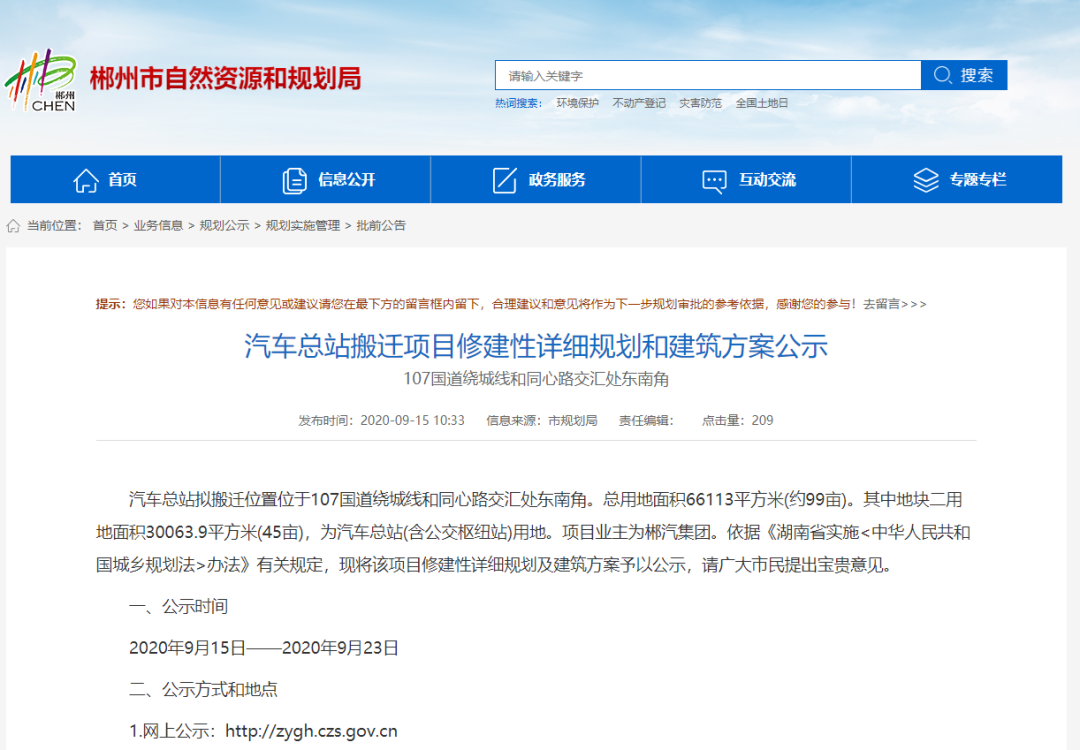Click the URL http://zygh.czs.gov.cn
The width and height of the screenshot is (1080, 750).
(311, 731)
